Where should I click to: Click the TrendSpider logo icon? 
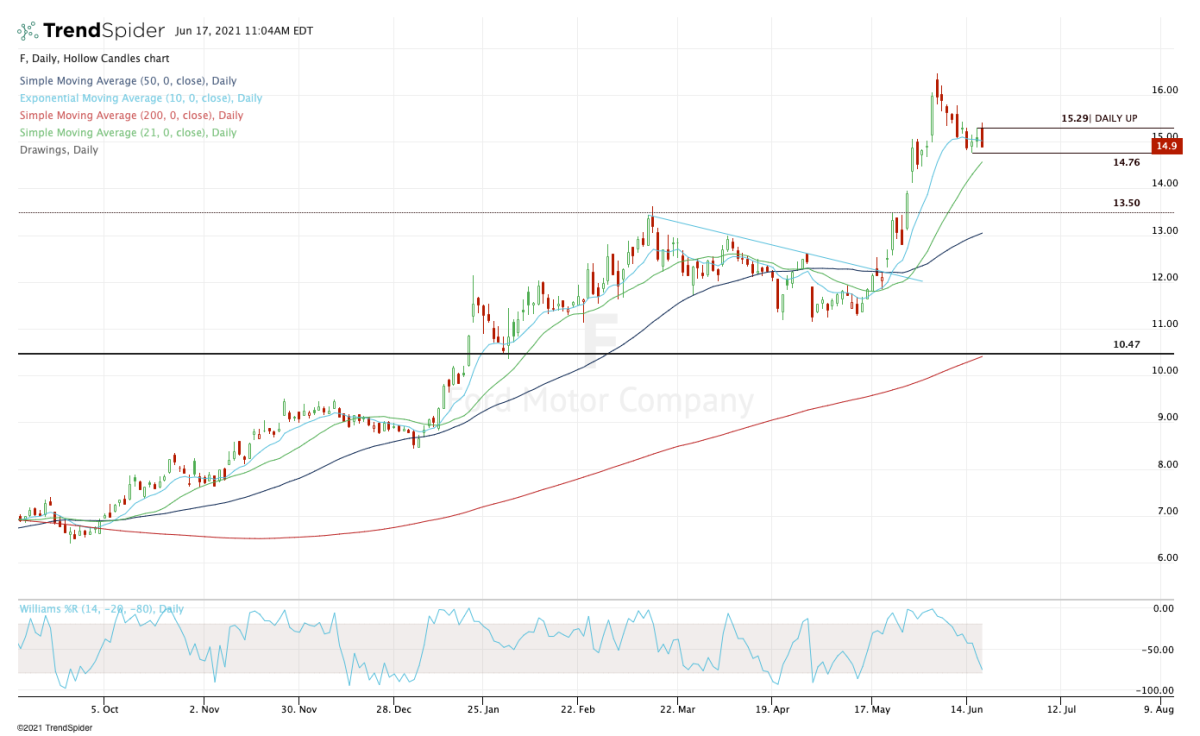(28, 30)
